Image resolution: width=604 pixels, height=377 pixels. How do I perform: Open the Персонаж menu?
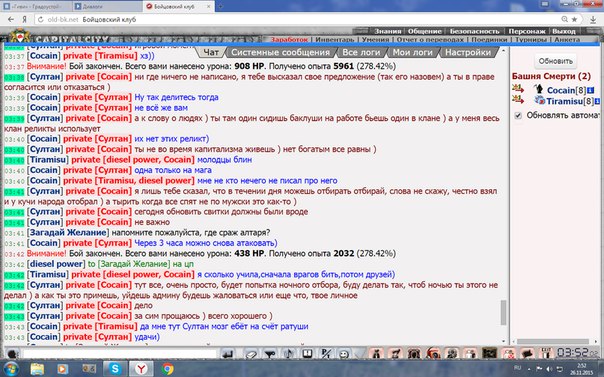point(527,31)
